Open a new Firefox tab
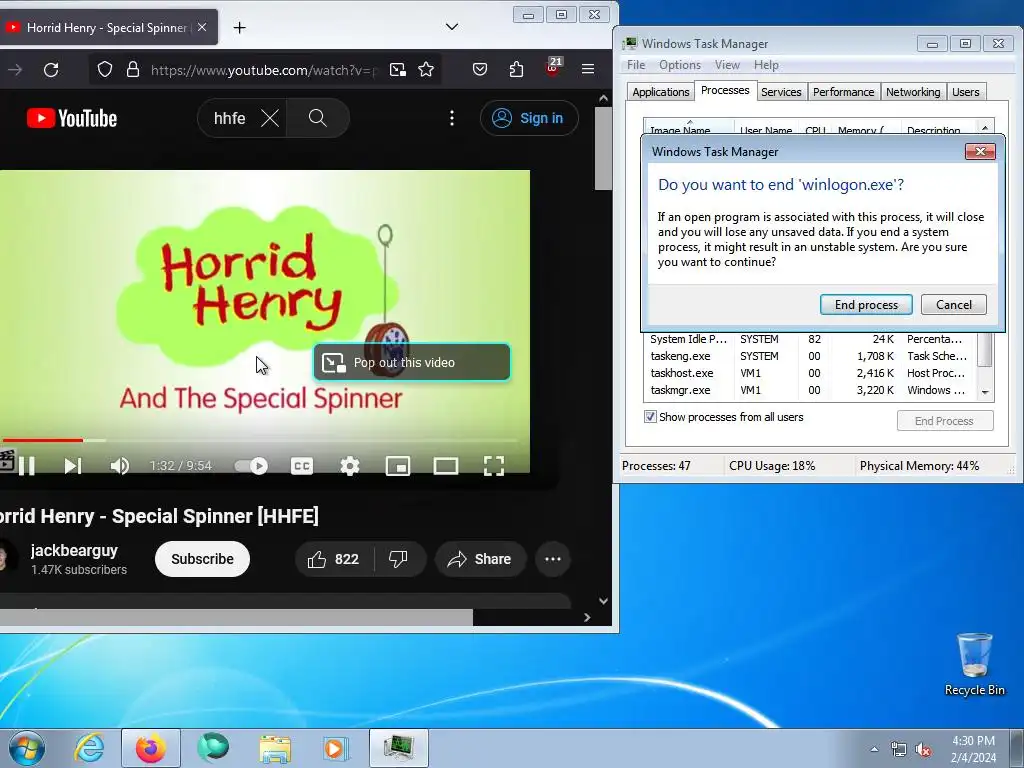This screenshot has height=768, width=1024. tap(240, 27)
